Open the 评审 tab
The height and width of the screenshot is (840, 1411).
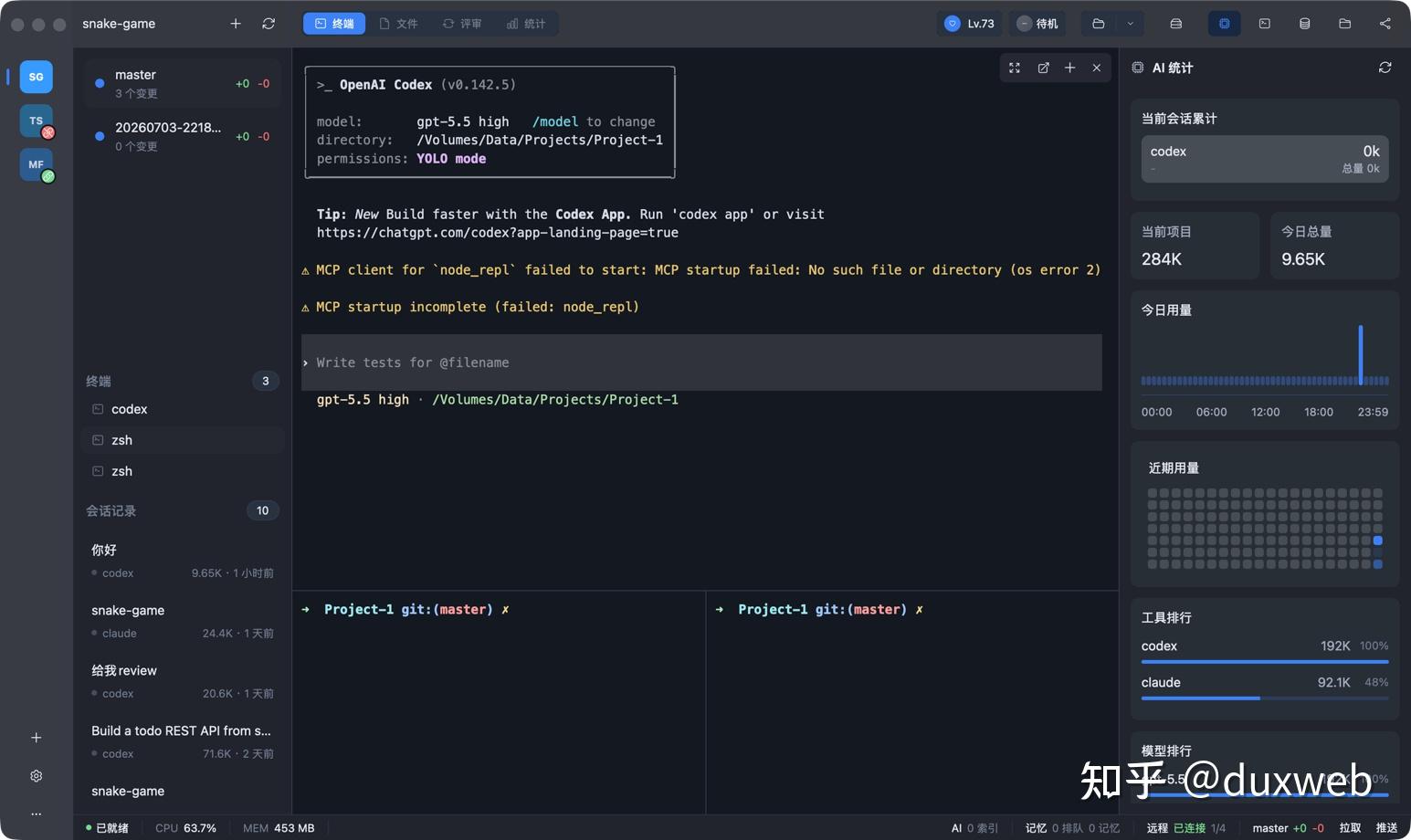click(462, 24)
